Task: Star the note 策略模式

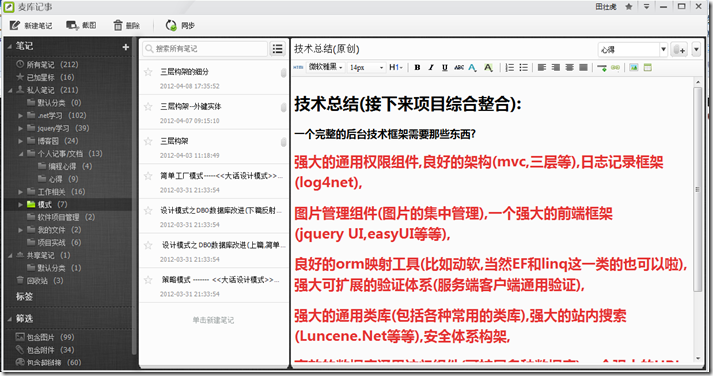Action: (x=148, y=280)
